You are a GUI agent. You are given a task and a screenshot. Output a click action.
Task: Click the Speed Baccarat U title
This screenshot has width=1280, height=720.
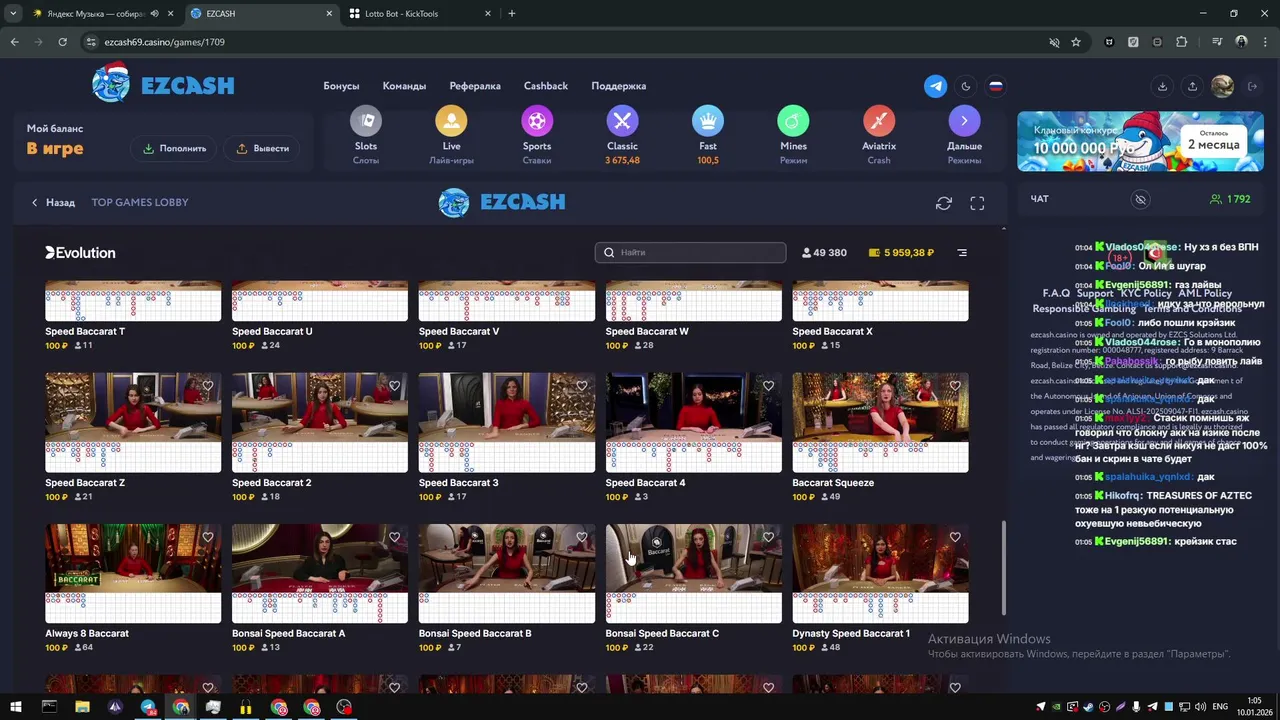click(272, 331)
